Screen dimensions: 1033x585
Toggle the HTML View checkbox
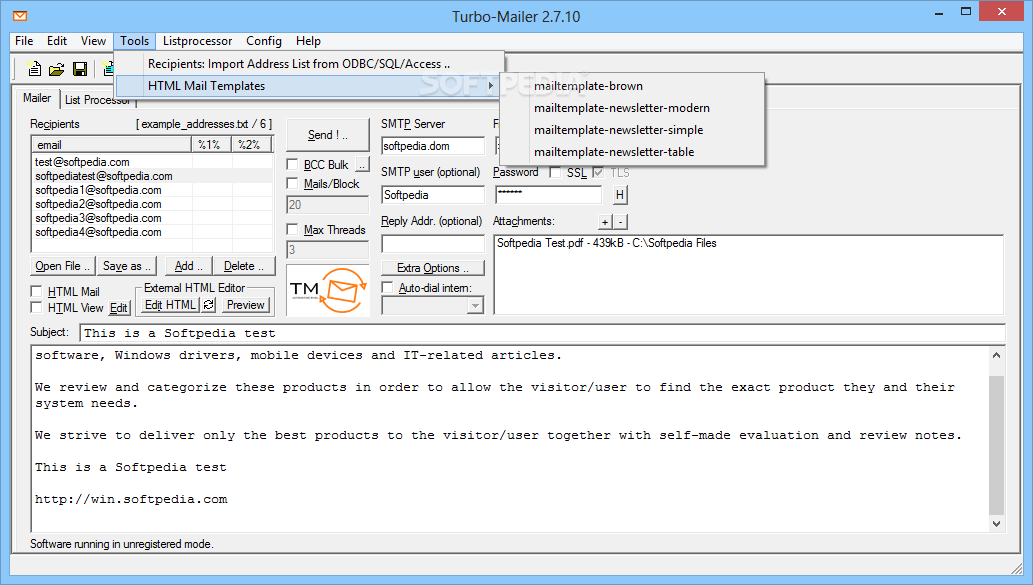(x=36, y=307)
